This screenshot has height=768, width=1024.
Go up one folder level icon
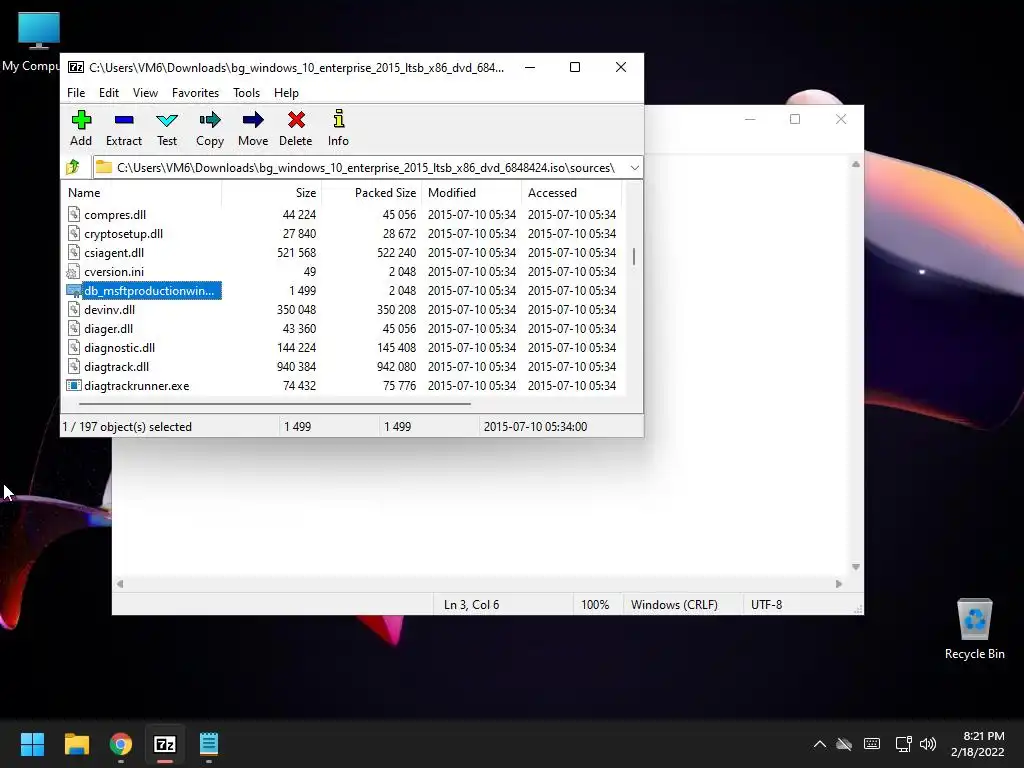click(x=73, y=167)
